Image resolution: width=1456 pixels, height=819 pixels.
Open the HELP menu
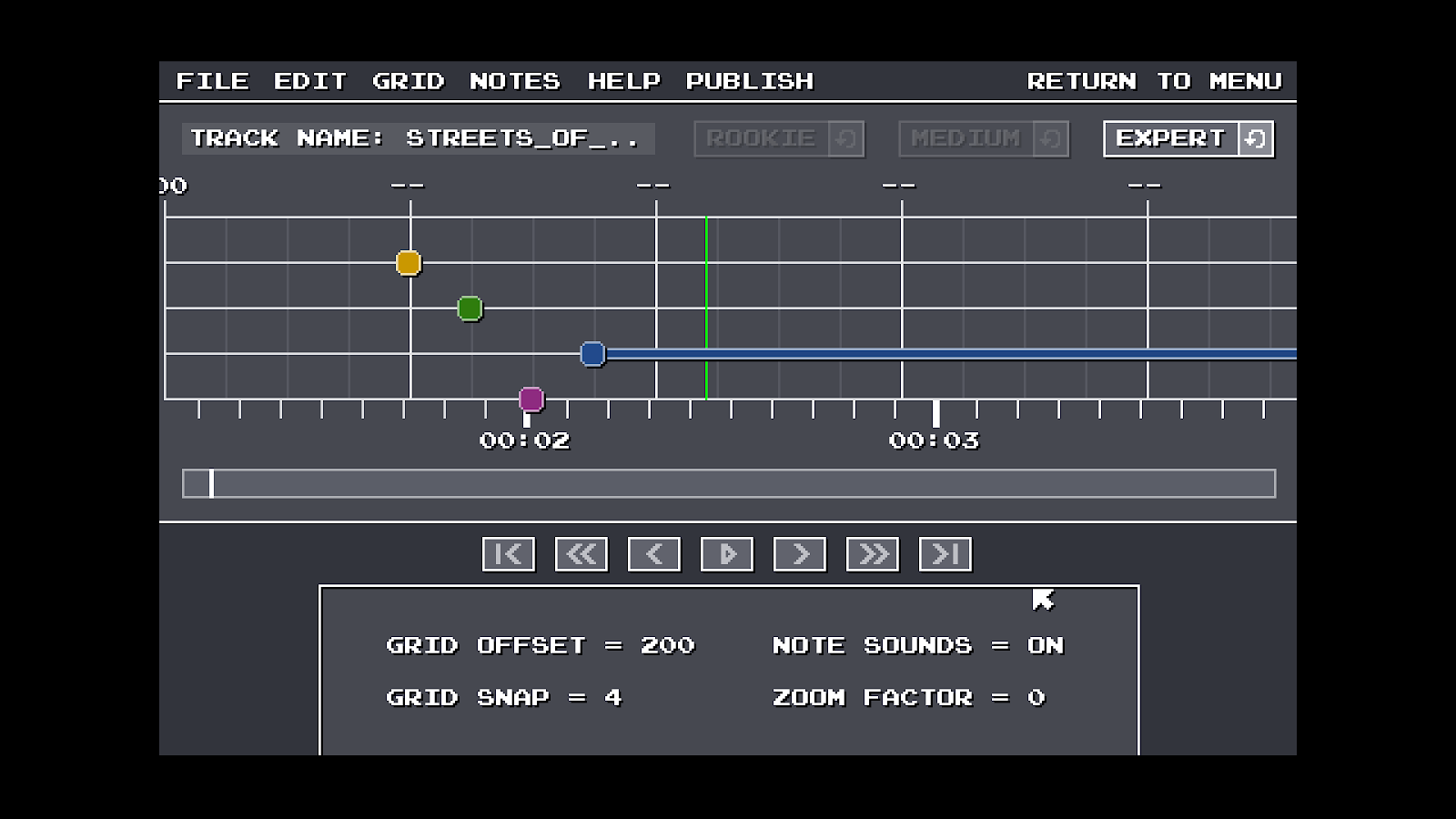(624, 81)
